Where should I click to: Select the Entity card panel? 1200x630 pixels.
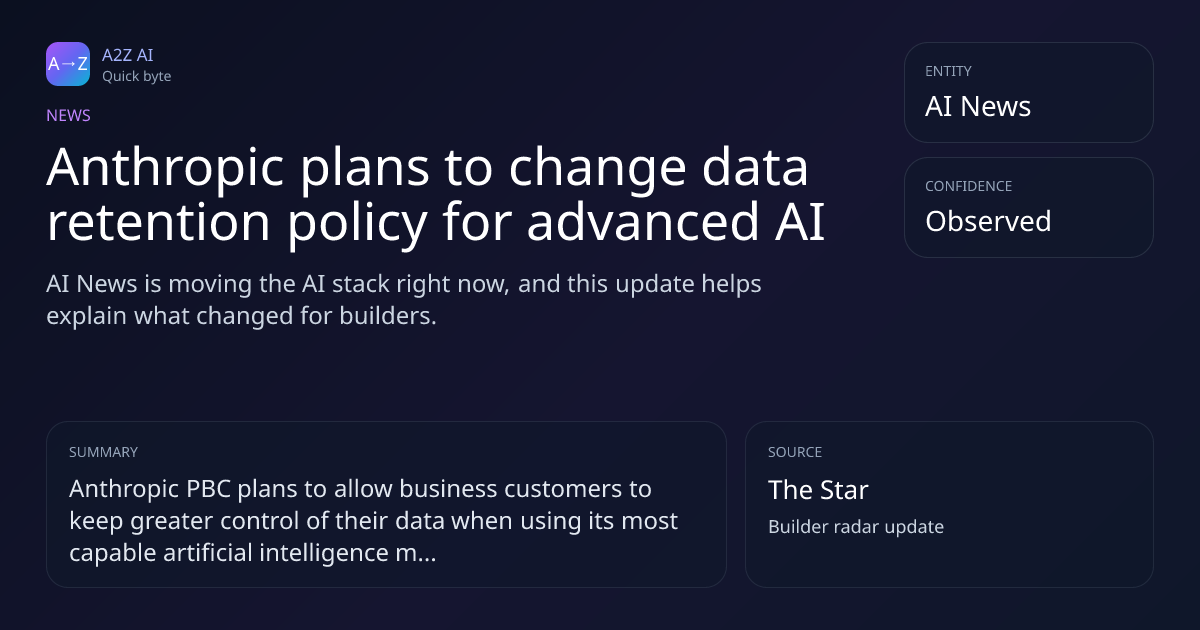click(x=1029, y=93)
